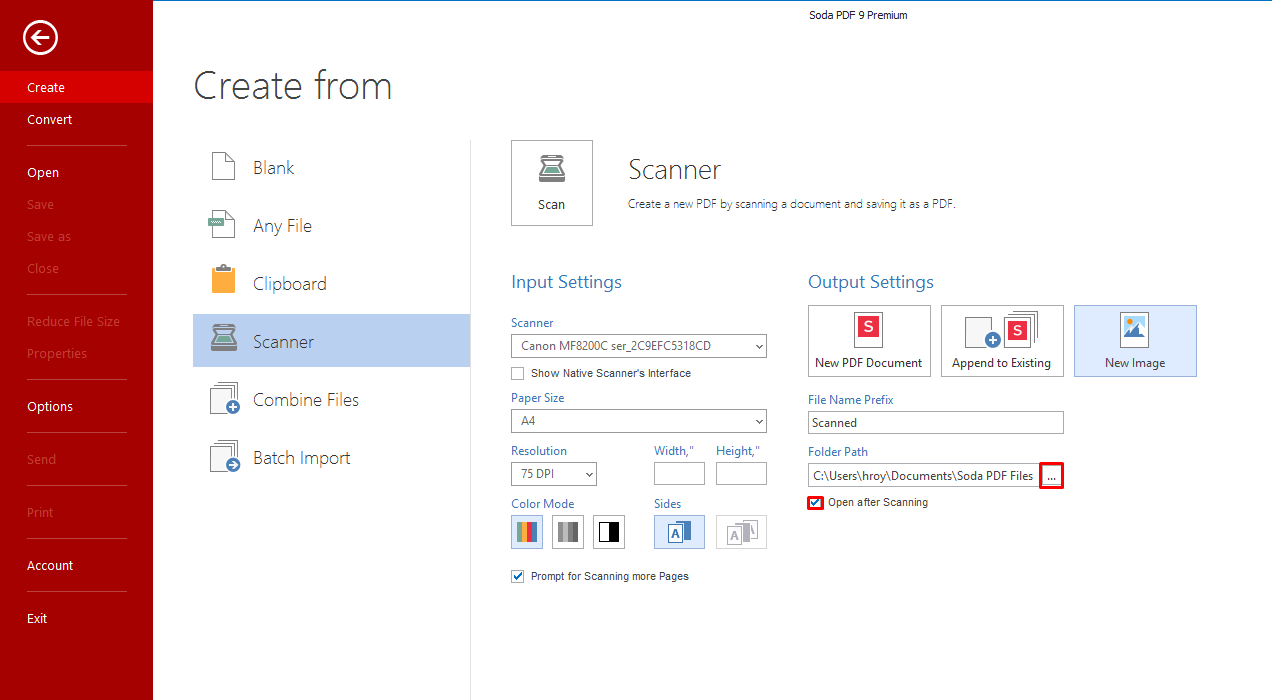Go to Options in sidebar
The height and width of the screenshot is (700, 1272).
pos(50,407)
